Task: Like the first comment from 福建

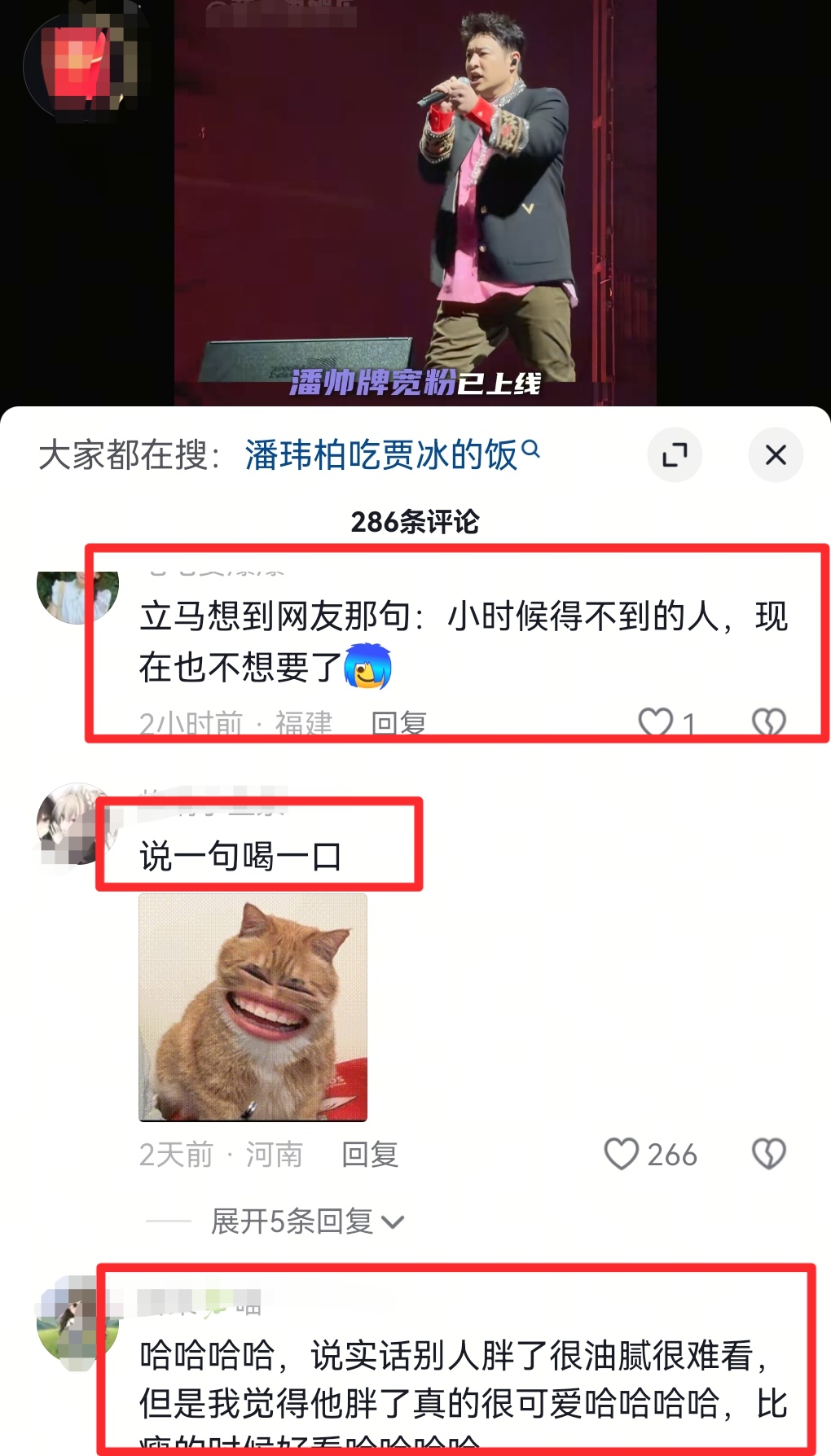Action: click(x=656, y=722)
